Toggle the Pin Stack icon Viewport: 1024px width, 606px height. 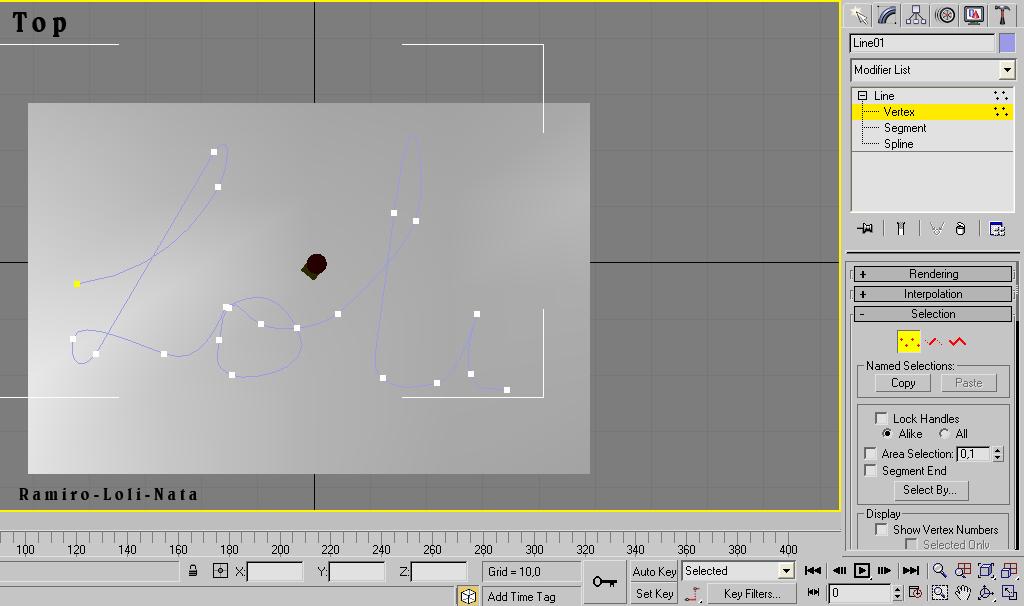point(865,229)
